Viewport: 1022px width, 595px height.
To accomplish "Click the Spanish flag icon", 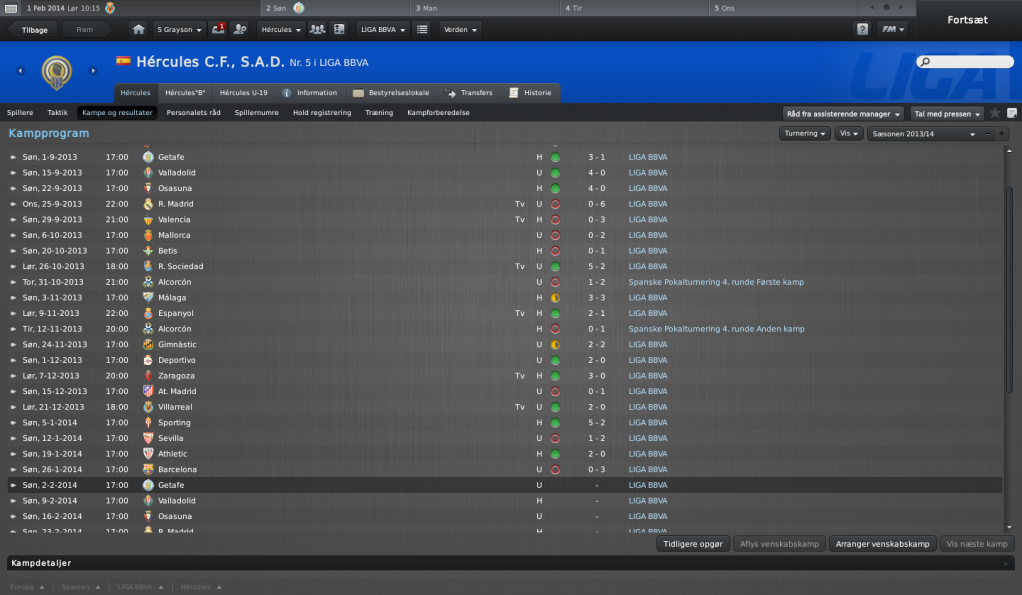I will [123, 61].
